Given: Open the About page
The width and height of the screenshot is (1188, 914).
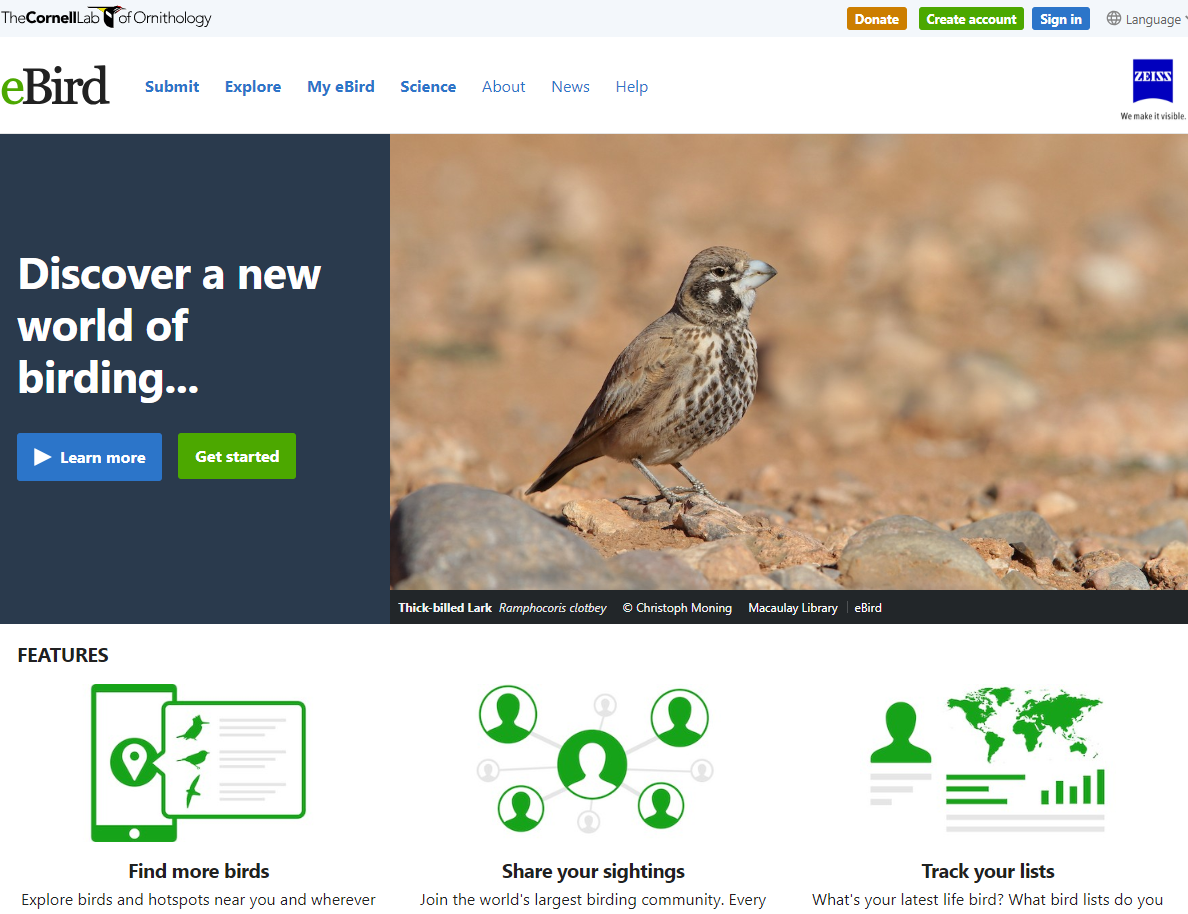Looking at the screenshot, I should 503,86.
